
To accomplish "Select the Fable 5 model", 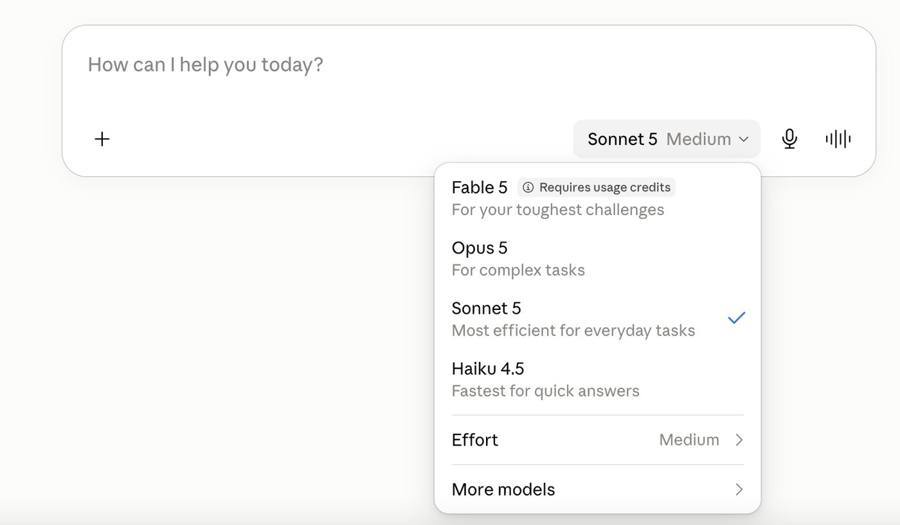I will click(598, 199).
